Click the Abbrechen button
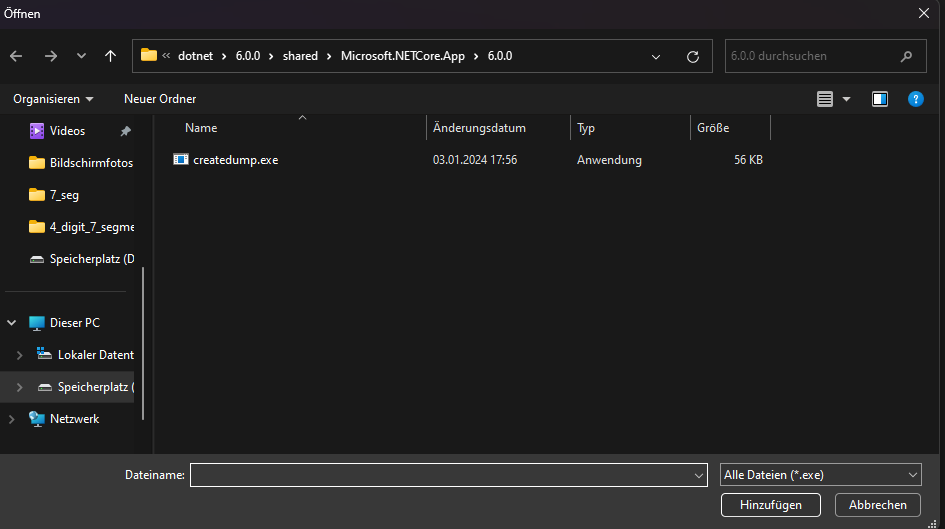945x529 pixels. tap(878, 505)
